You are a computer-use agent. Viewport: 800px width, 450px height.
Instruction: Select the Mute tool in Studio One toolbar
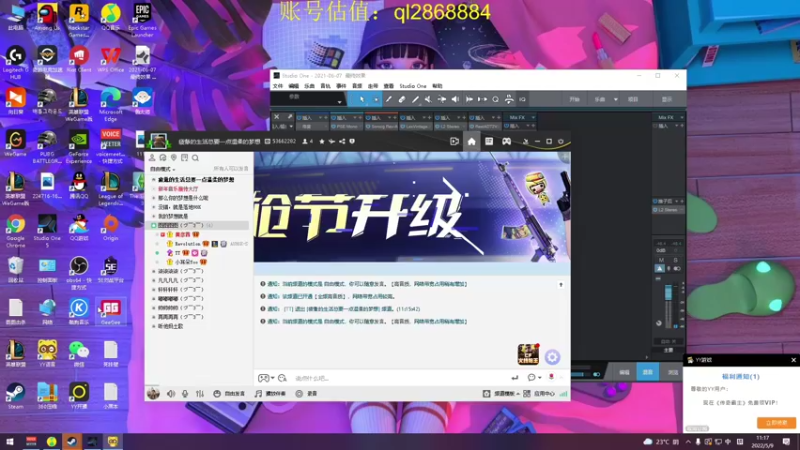pyautogui.click(x=429, y=99)
